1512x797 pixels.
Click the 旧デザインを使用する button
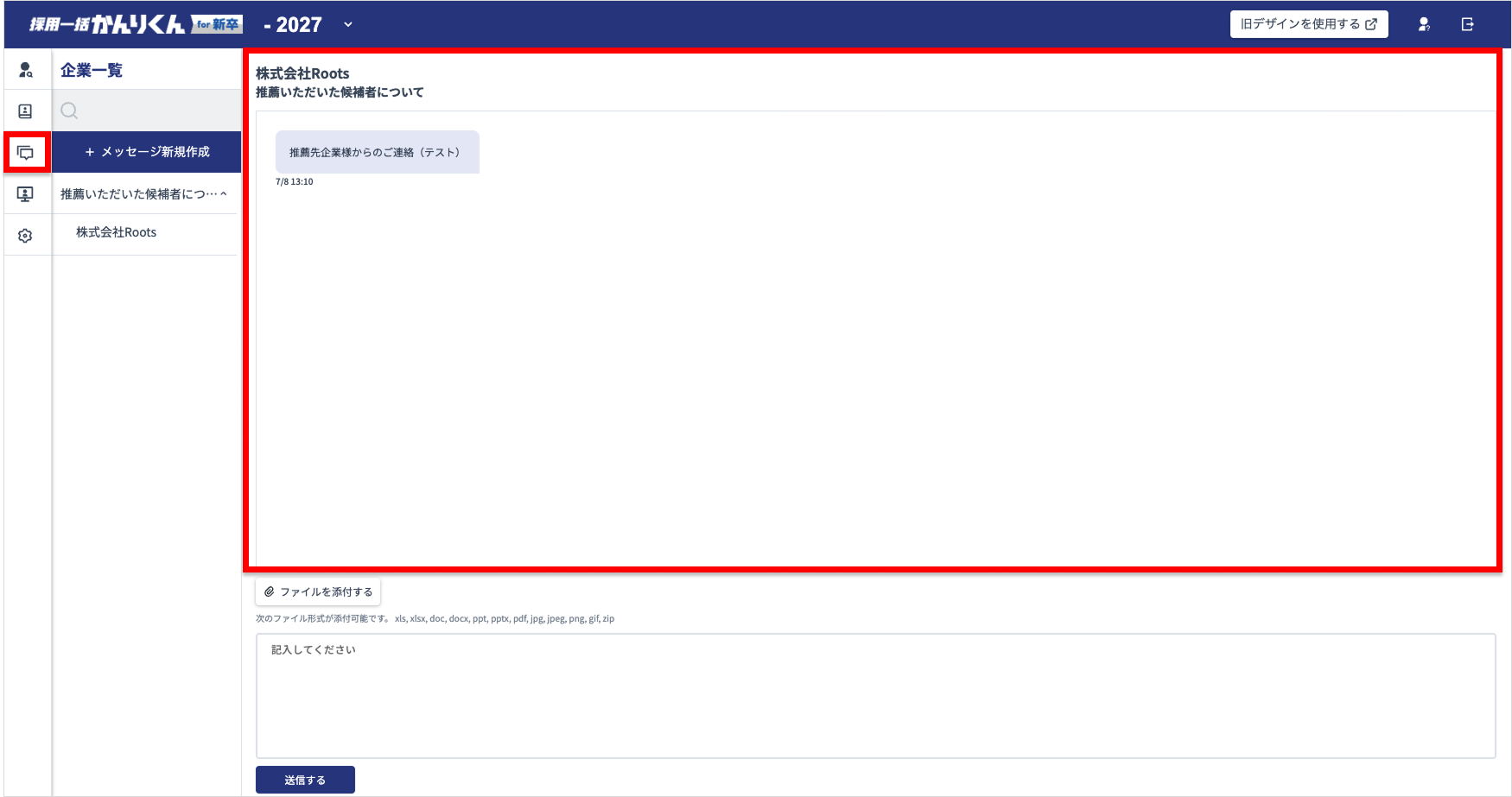point(1308,24)
